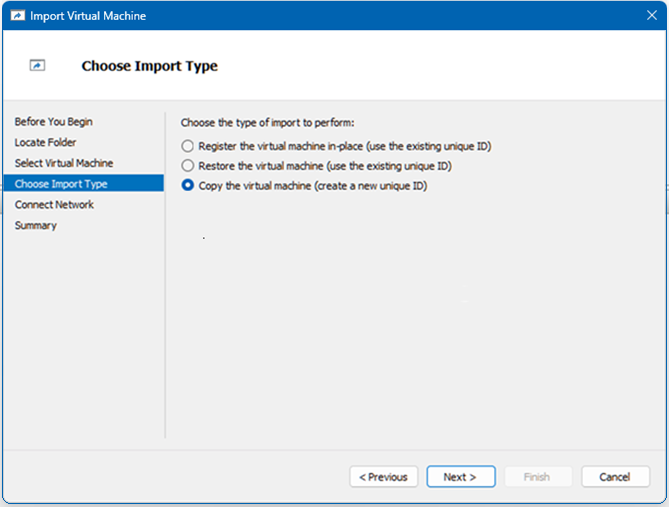The height and width of the screenshot is (507, 669).
Task: Go to the Before You Begin step
Action: pos(53,122)
